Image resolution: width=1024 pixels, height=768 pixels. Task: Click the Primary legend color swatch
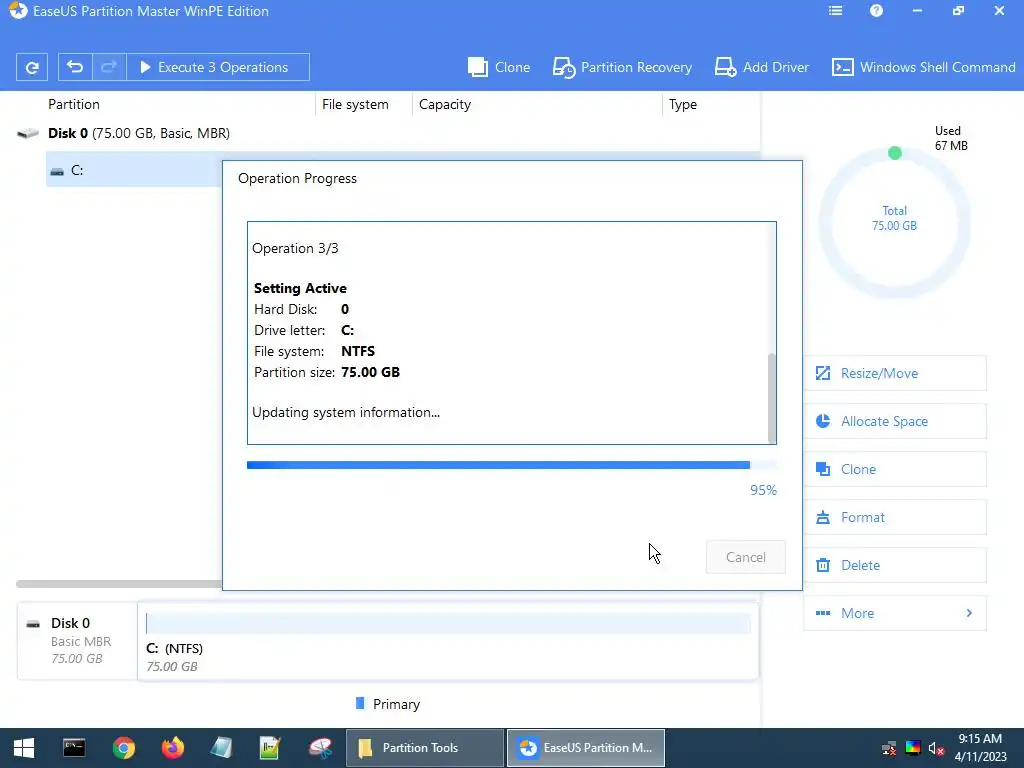click(360, 703)
